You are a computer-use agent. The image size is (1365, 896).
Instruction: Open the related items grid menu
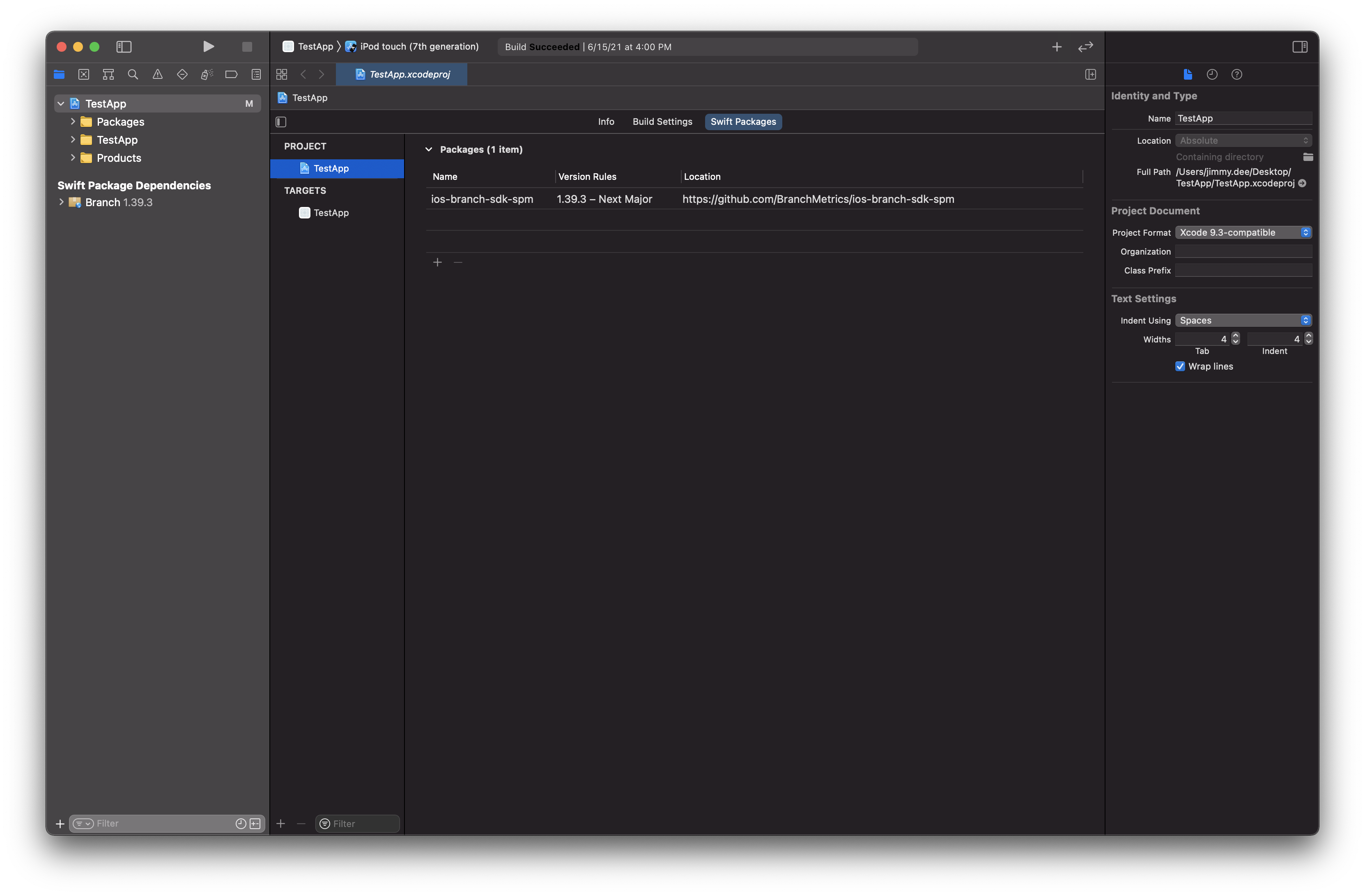282,74
